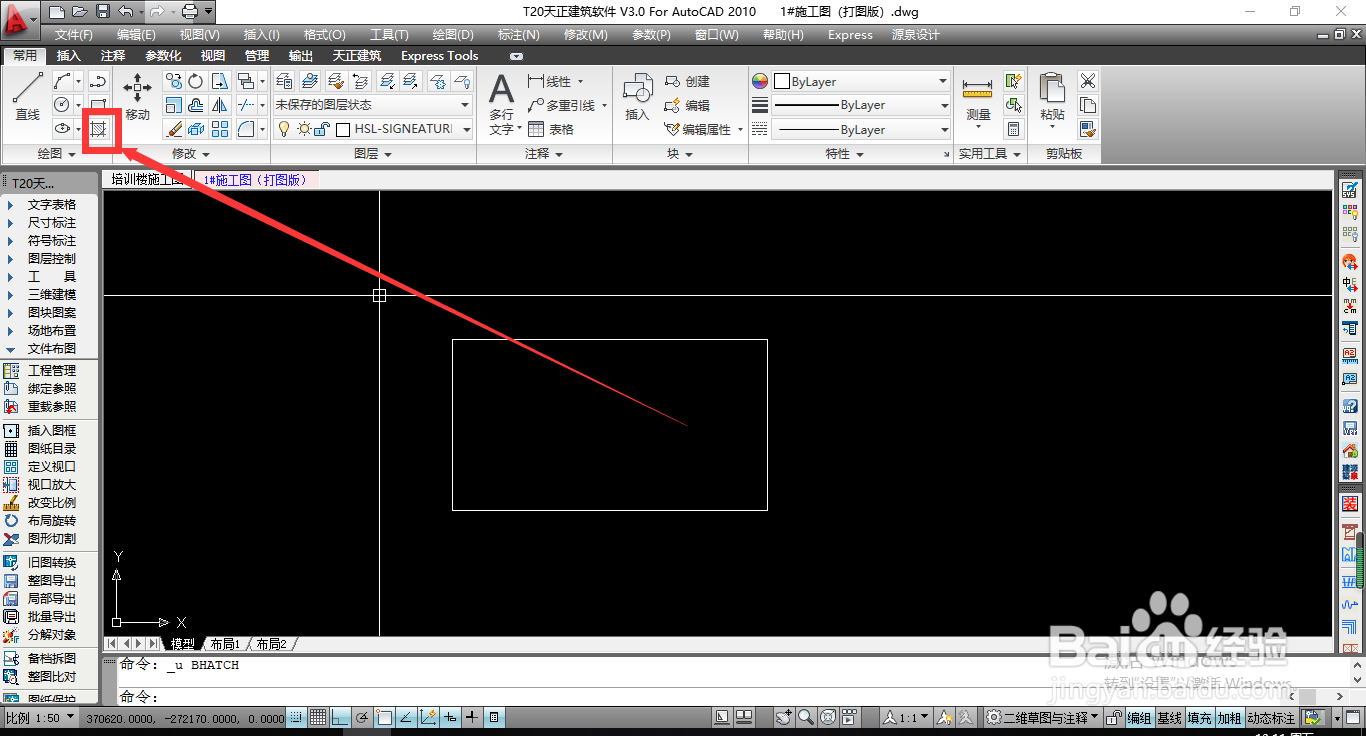Viewport: 1366px width, 736px height.
Task: Paste from clipboard (粘贴)
Action: pyautogui.click(x=1052, y=101)
